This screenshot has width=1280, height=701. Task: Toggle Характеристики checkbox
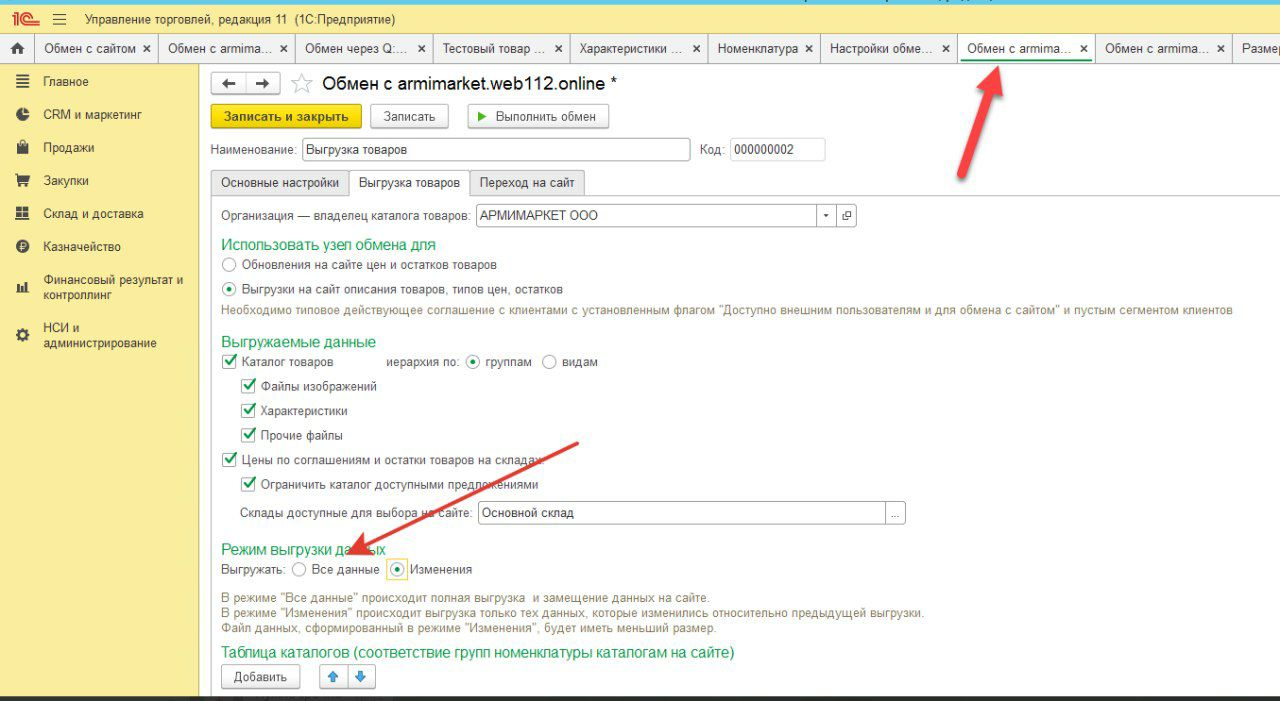click(249, 411)
